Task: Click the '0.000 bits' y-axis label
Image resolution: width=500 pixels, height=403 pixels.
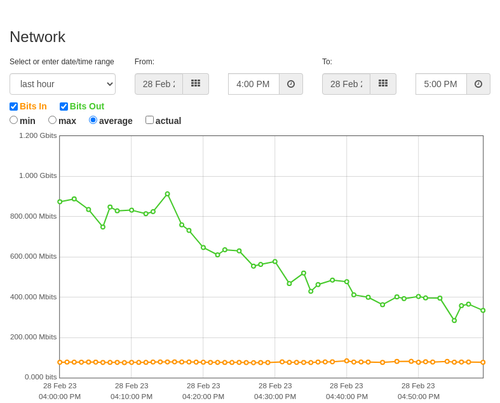Action: [x=41, y=377]
